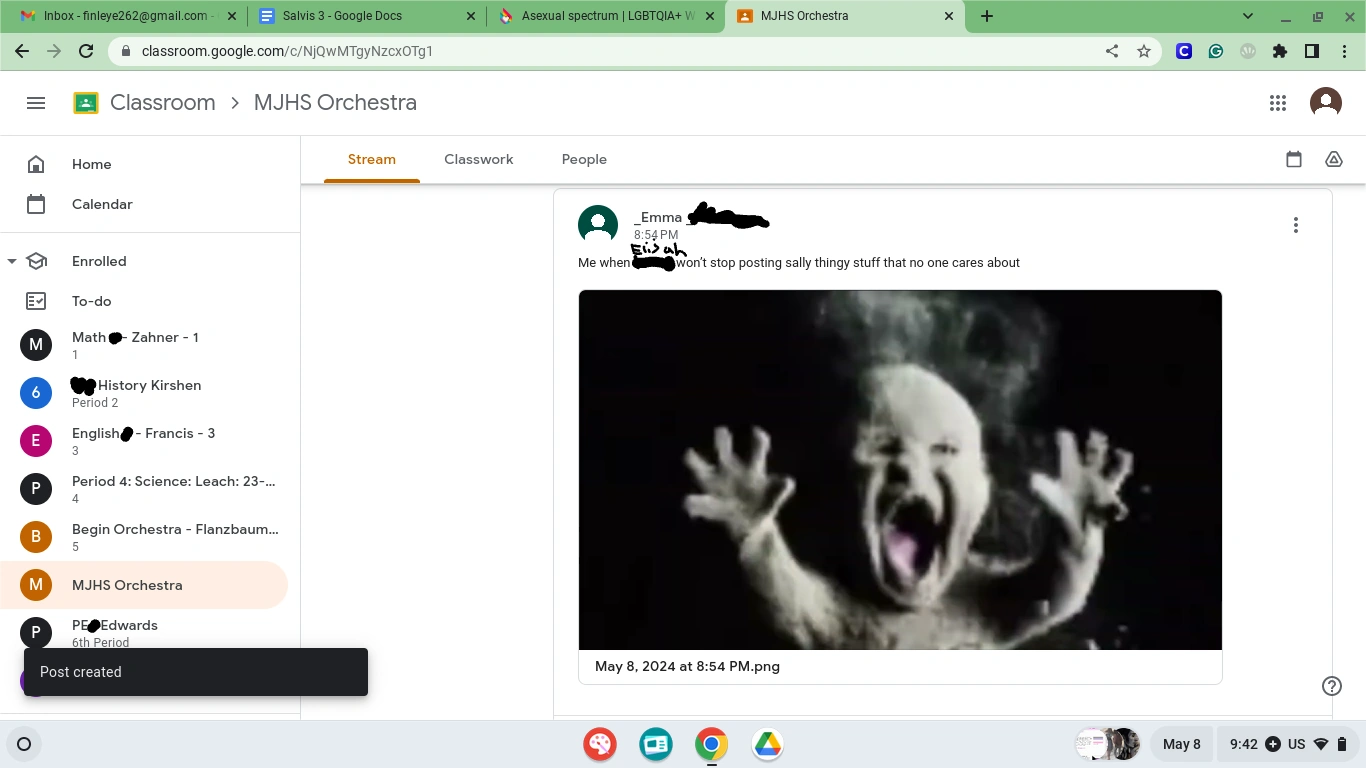The image size is (1366, 768).
Task: Collapse the Enrolled section
Action: coord(12,261)
